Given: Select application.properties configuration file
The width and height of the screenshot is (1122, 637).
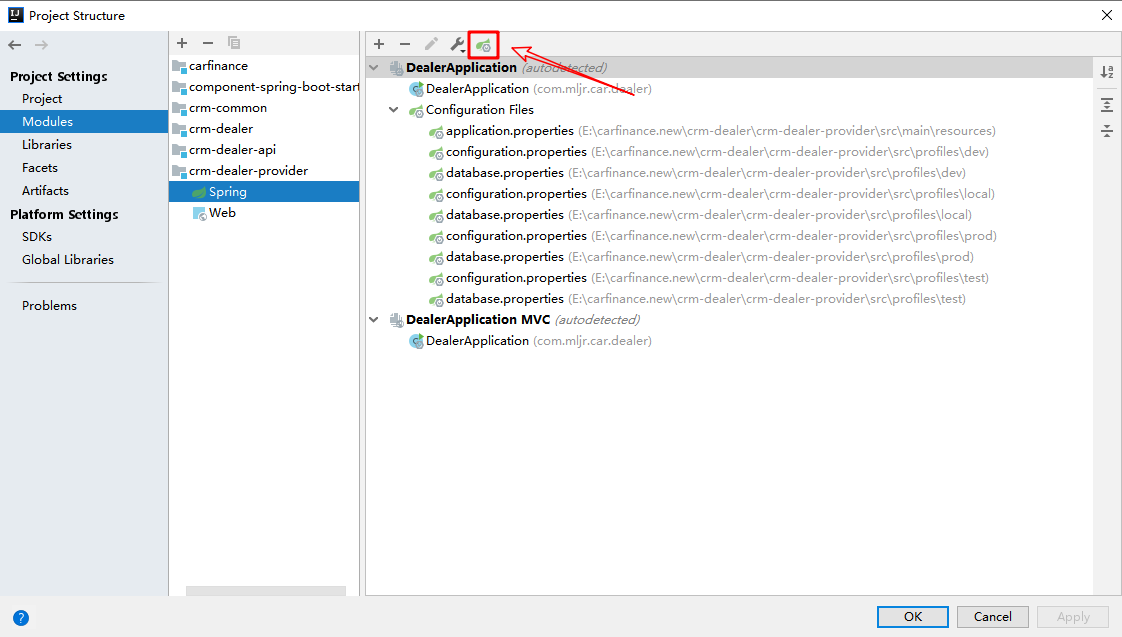Looking at the screenshot, I should tap(509, 131).
